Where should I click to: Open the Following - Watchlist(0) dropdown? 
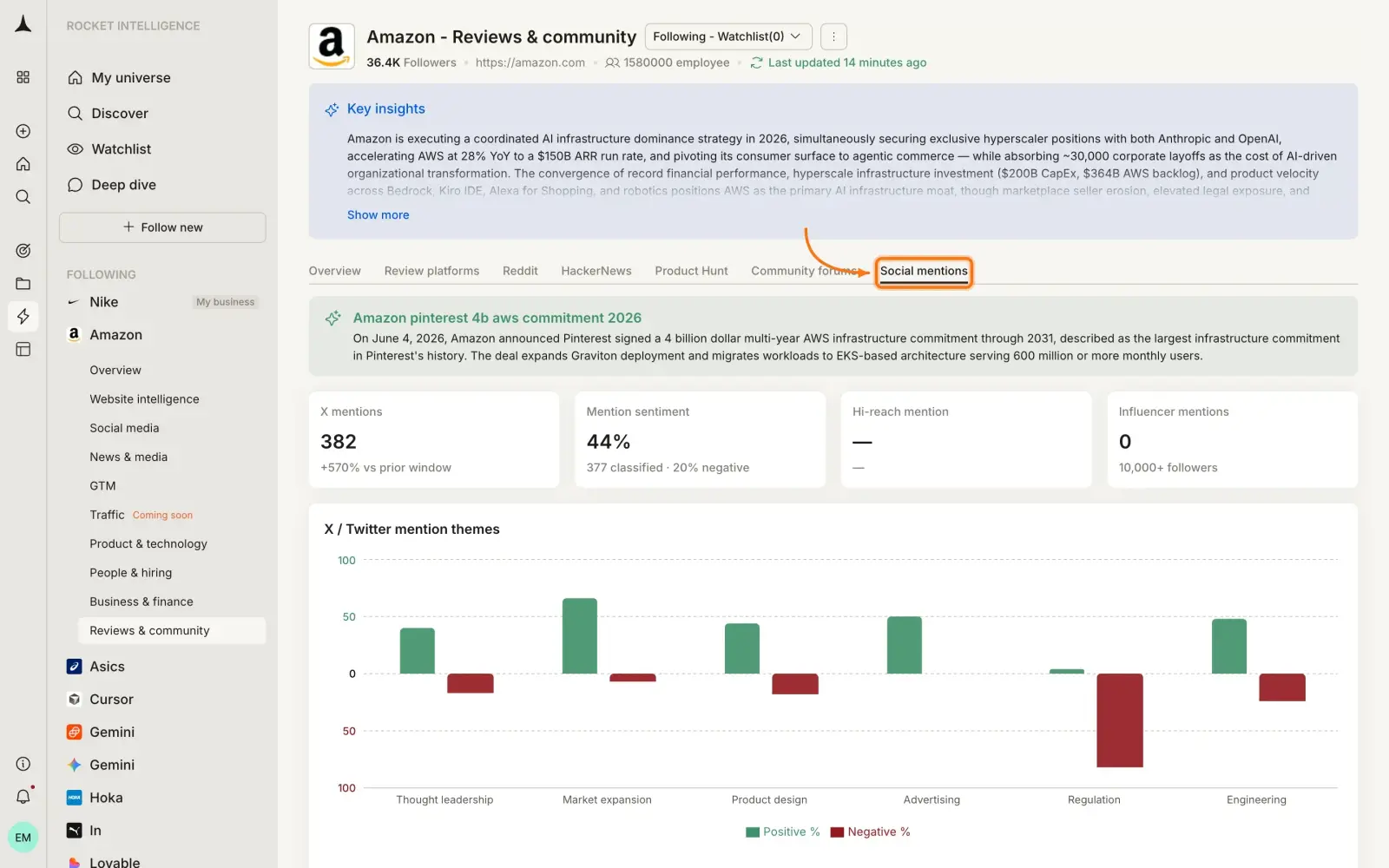point(728,36)
